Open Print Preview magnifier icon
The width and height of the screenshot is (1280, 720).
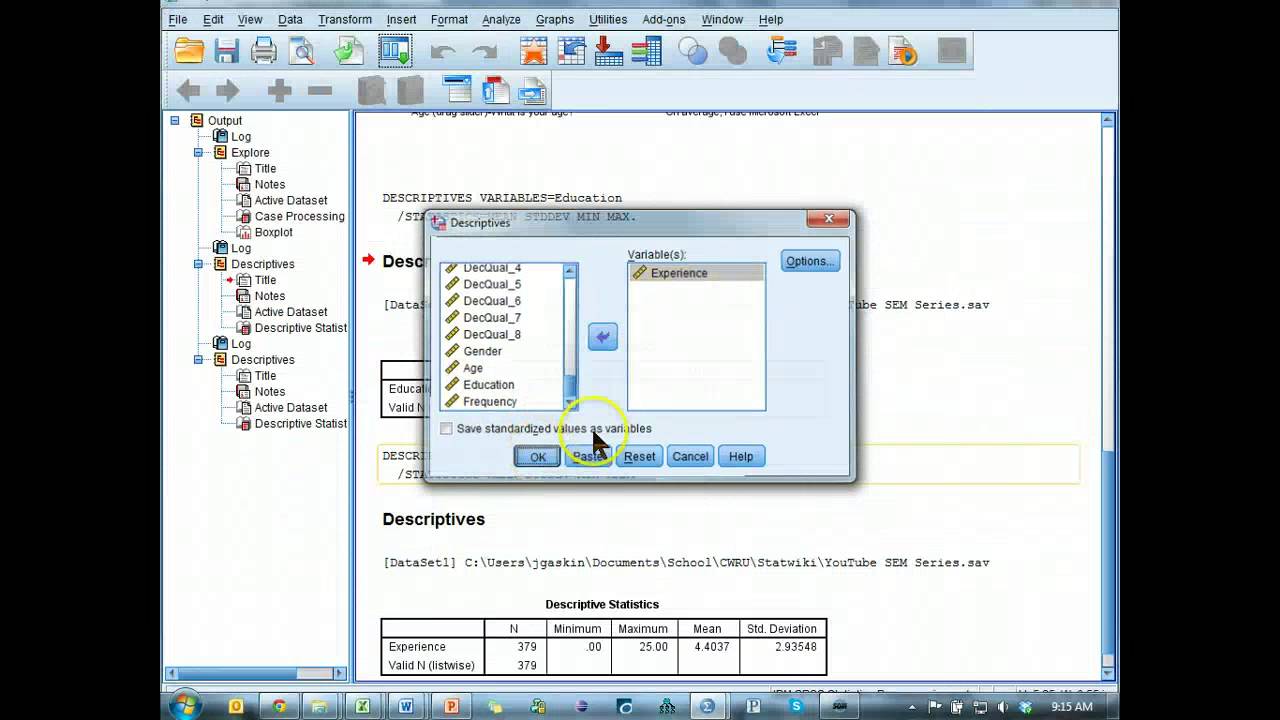tap(301, 51)
